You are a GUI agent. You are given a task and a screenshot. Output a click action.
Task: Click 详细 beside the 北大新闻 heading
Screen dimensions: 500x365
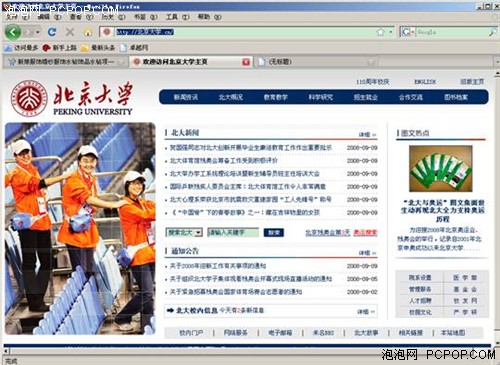coord(367,134)
